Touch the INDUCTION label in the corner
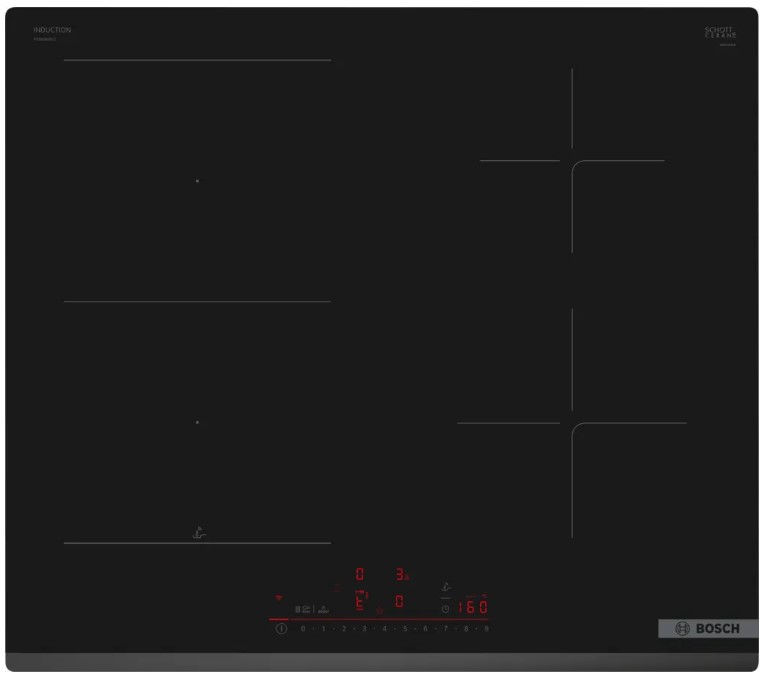Viewport: 768px width, 679px height. click(x=52, y=30)
